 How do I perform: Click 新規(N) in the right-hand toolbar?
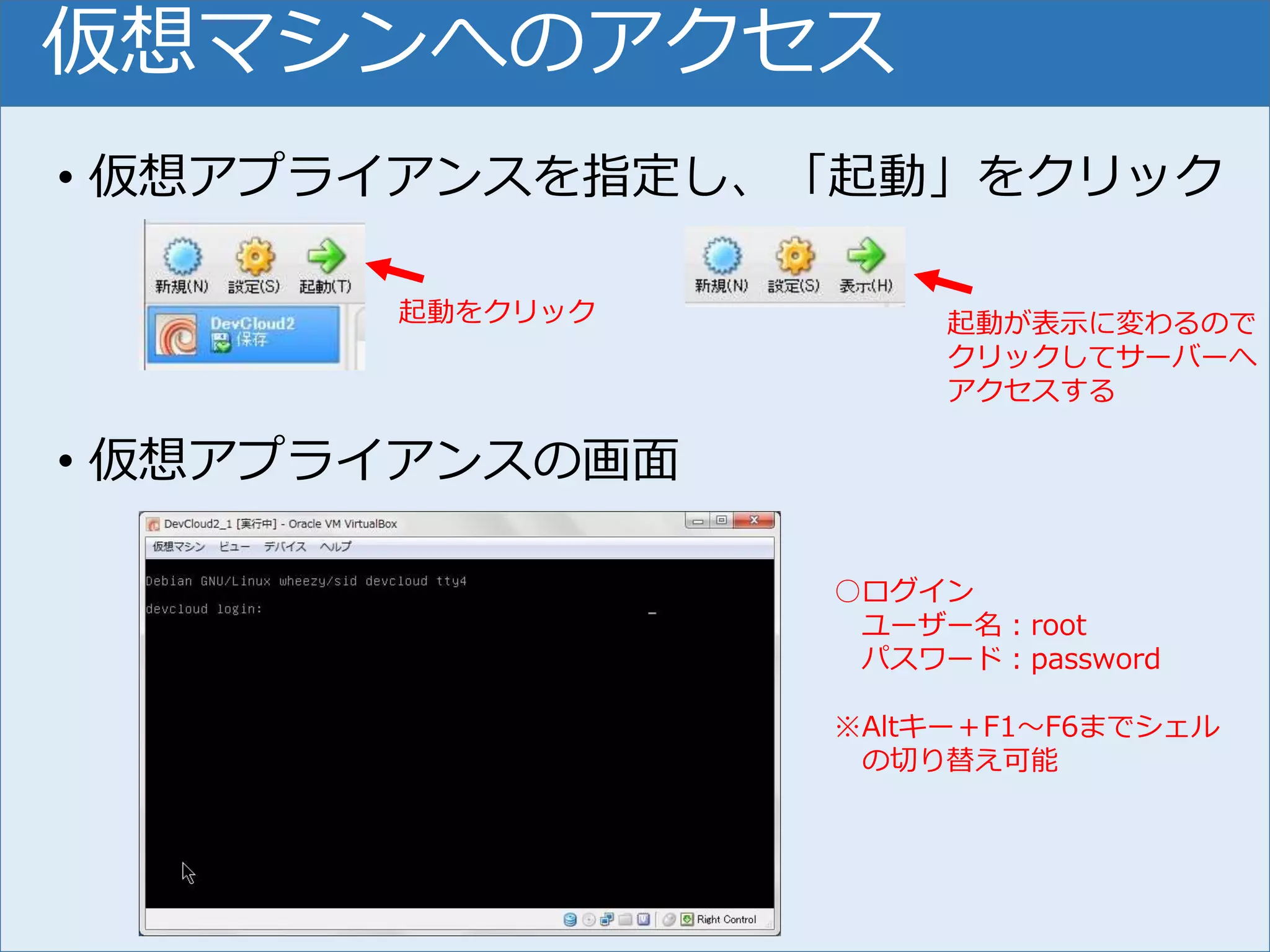point(722,265)
